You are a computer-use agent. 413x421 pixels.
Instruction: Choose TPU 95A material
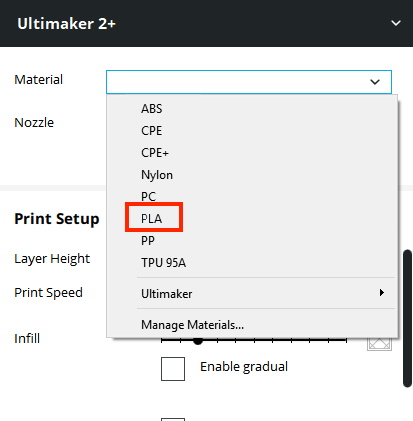pyautogui.click(x=163, y=263)
